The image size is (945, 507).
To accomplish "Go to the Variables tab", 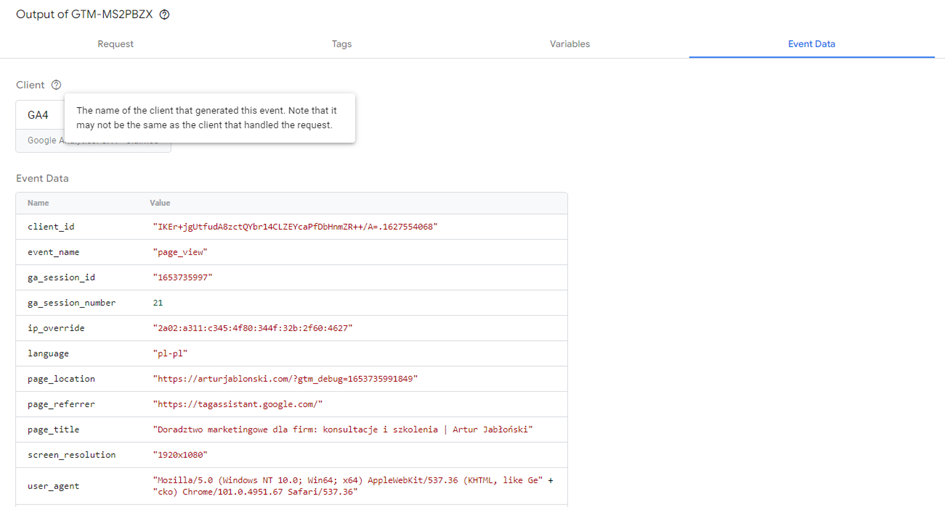I will (569, 44).
